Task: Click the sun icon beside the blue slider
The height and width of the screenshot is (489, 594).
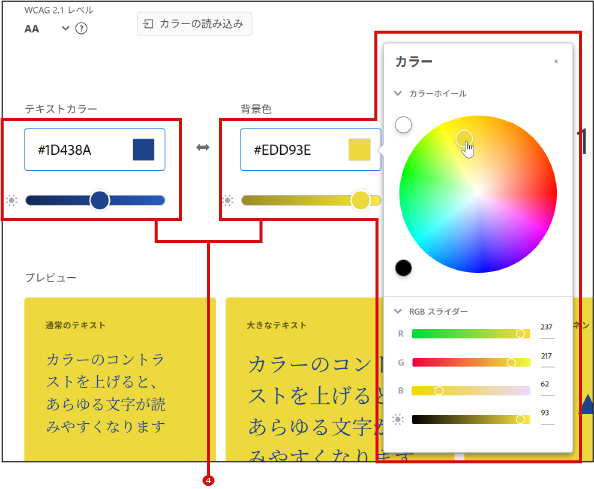Action: click(x=12, y=200)
